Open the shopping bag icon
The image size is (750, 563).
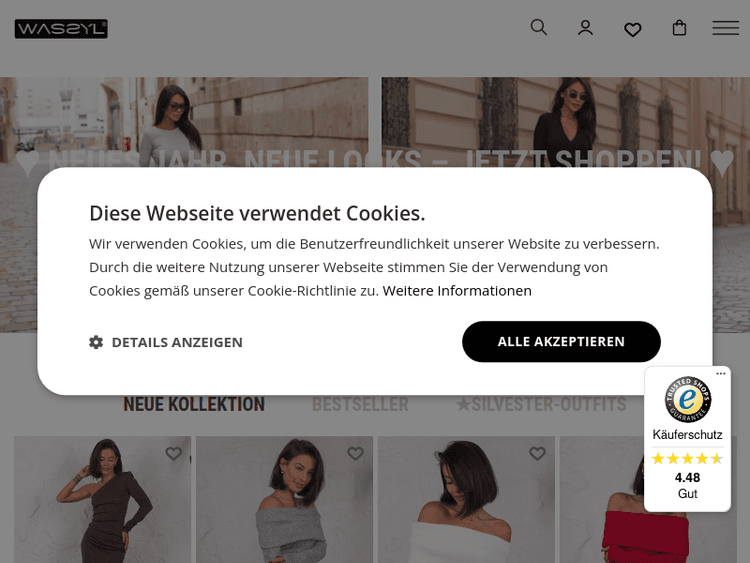(x=679, y=28)
